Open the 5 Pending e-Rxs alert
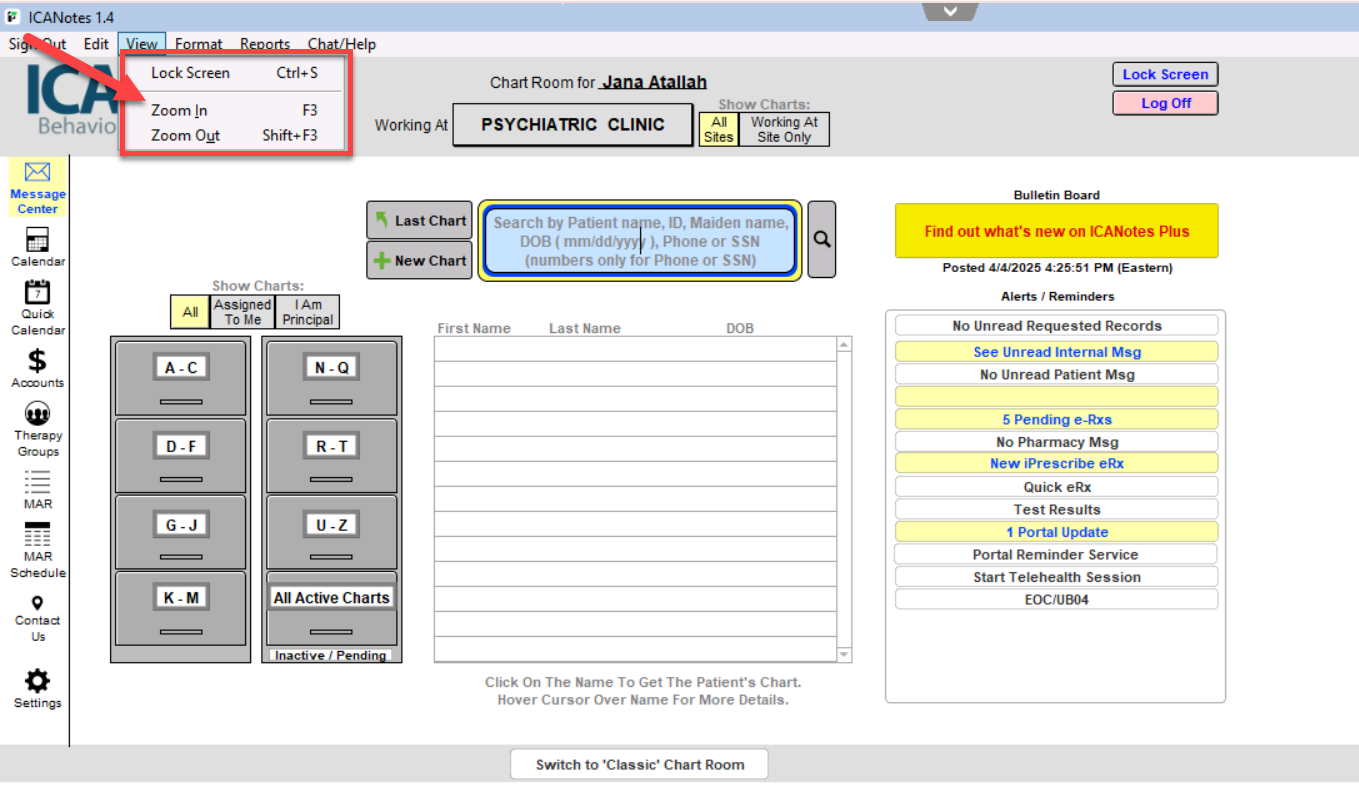This screenshot has width=1359, height=794. coord(1056,420)
